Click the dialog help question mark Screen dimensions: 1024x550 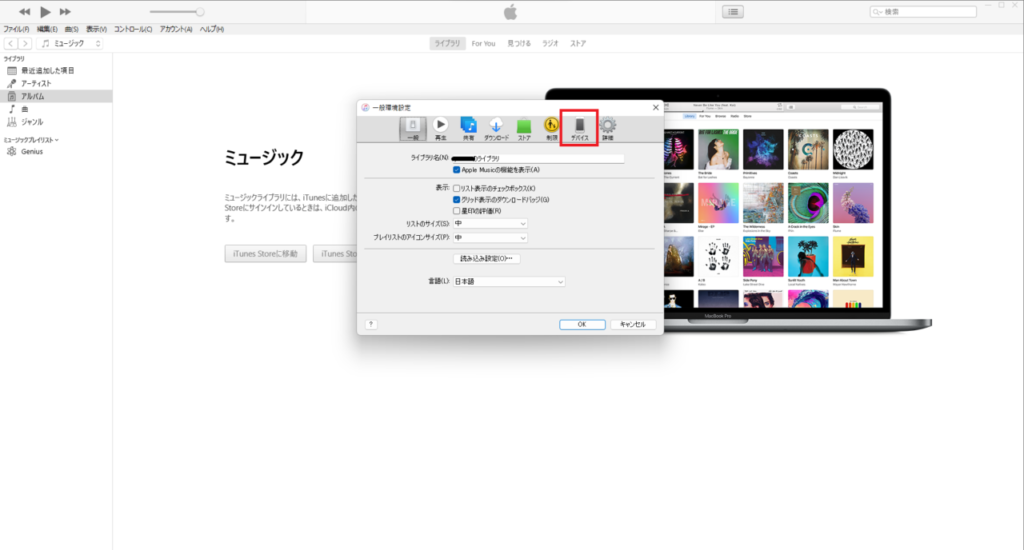point(371,324)
